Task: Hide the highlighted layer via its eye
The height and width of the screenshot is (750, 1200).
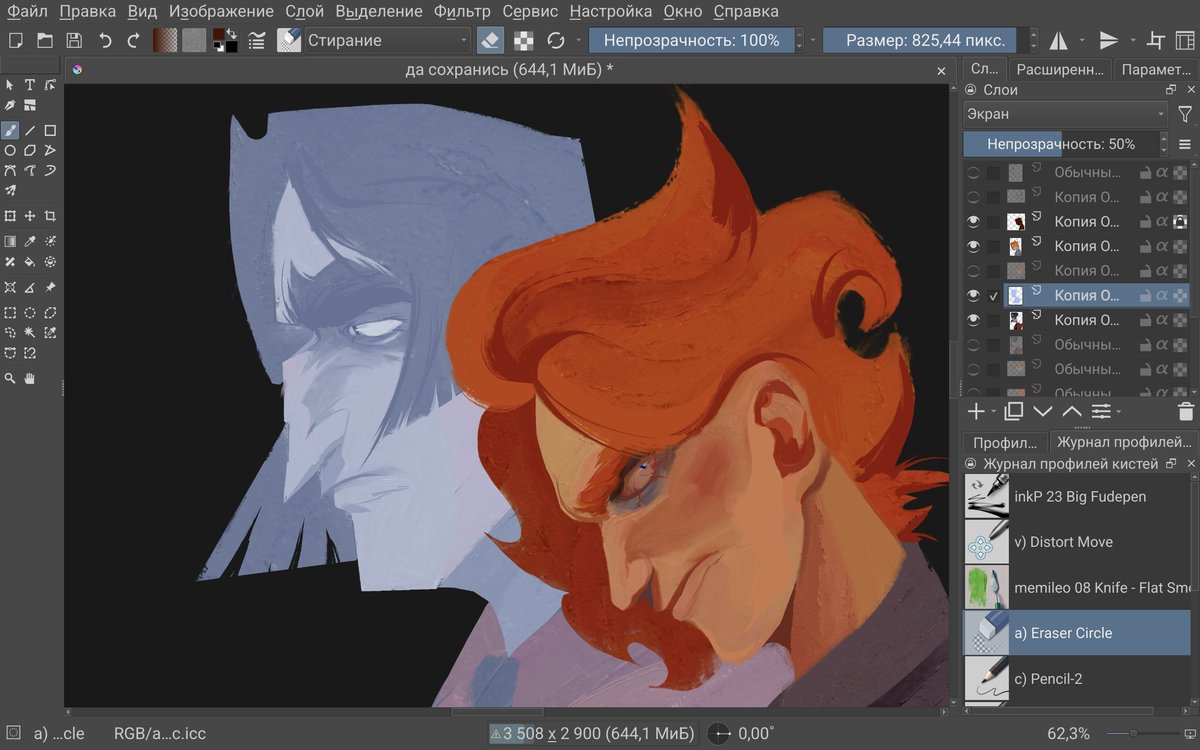Action: [973, 295]
